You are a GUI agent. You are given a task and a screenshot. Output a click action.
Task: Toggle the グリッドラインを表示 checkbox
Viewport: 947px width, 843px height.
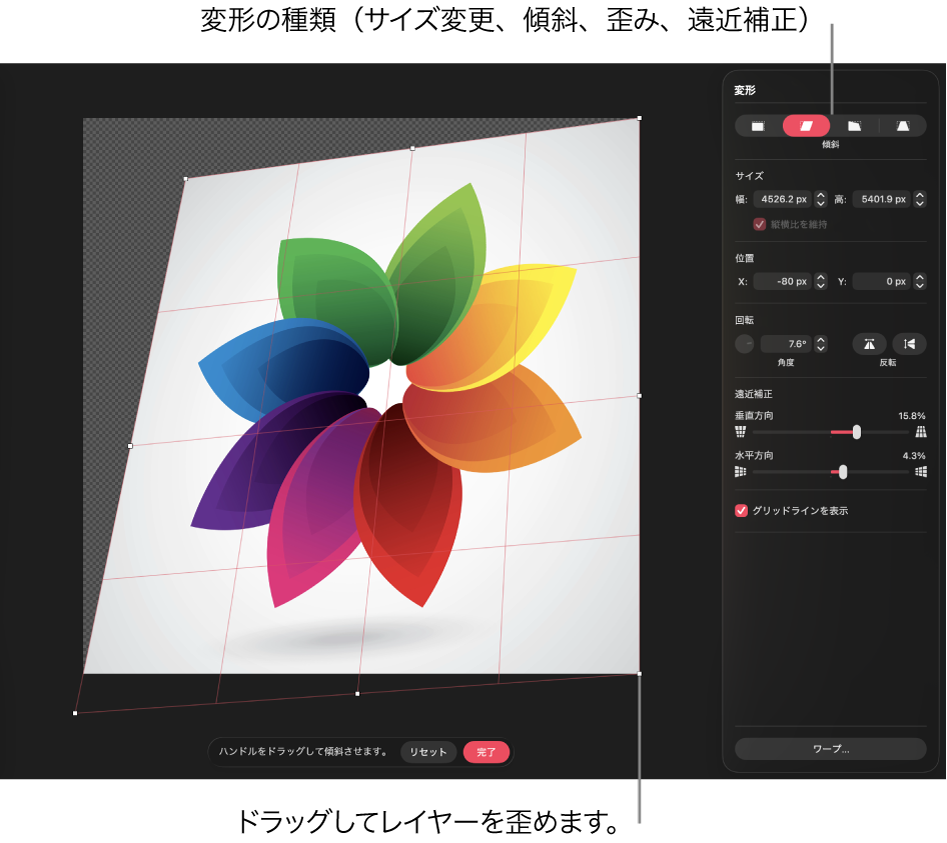[x=741, y=510]
